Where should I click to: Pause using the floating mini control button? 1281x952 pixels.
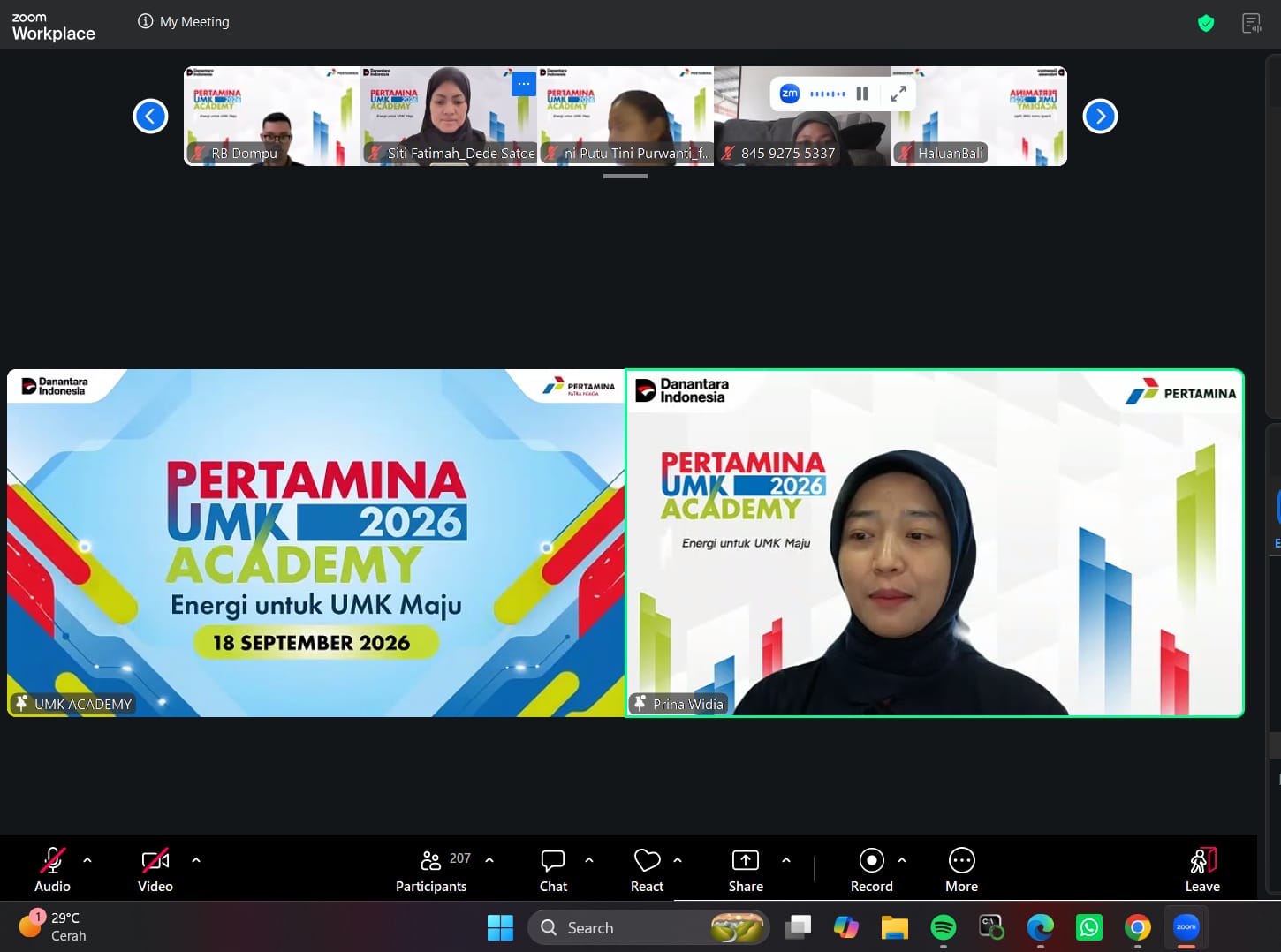(x=862, y=94)
